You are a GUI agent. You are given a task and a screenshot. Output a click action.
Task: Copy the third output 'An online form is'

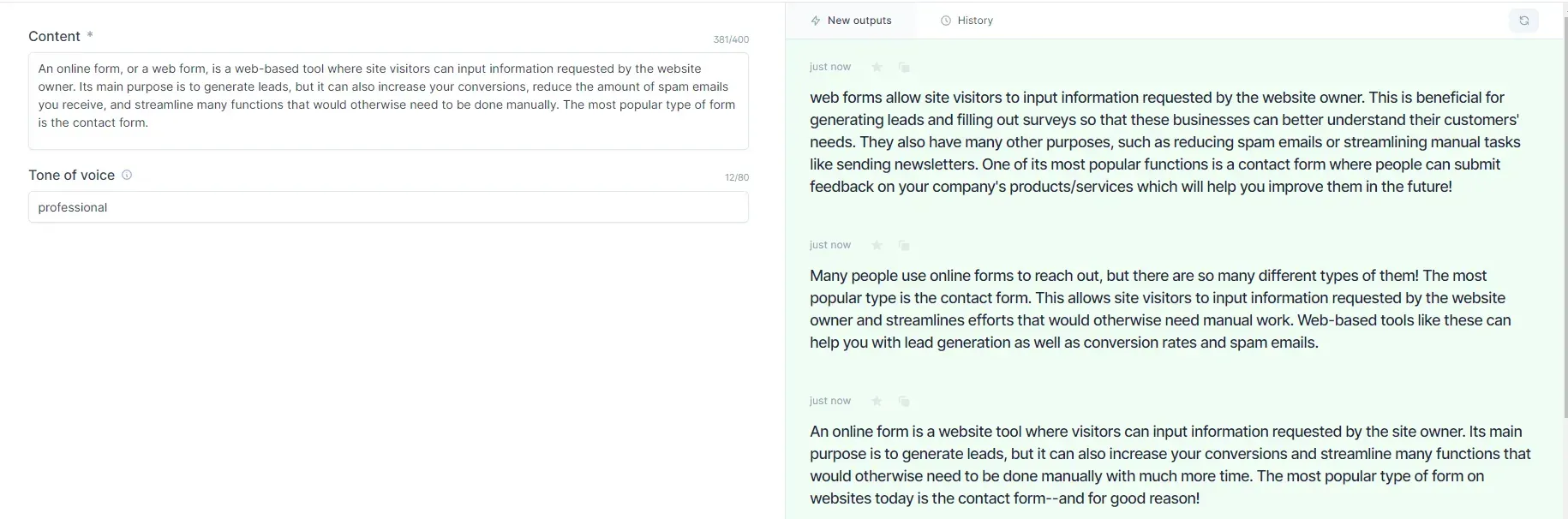[x=904, y=401]
